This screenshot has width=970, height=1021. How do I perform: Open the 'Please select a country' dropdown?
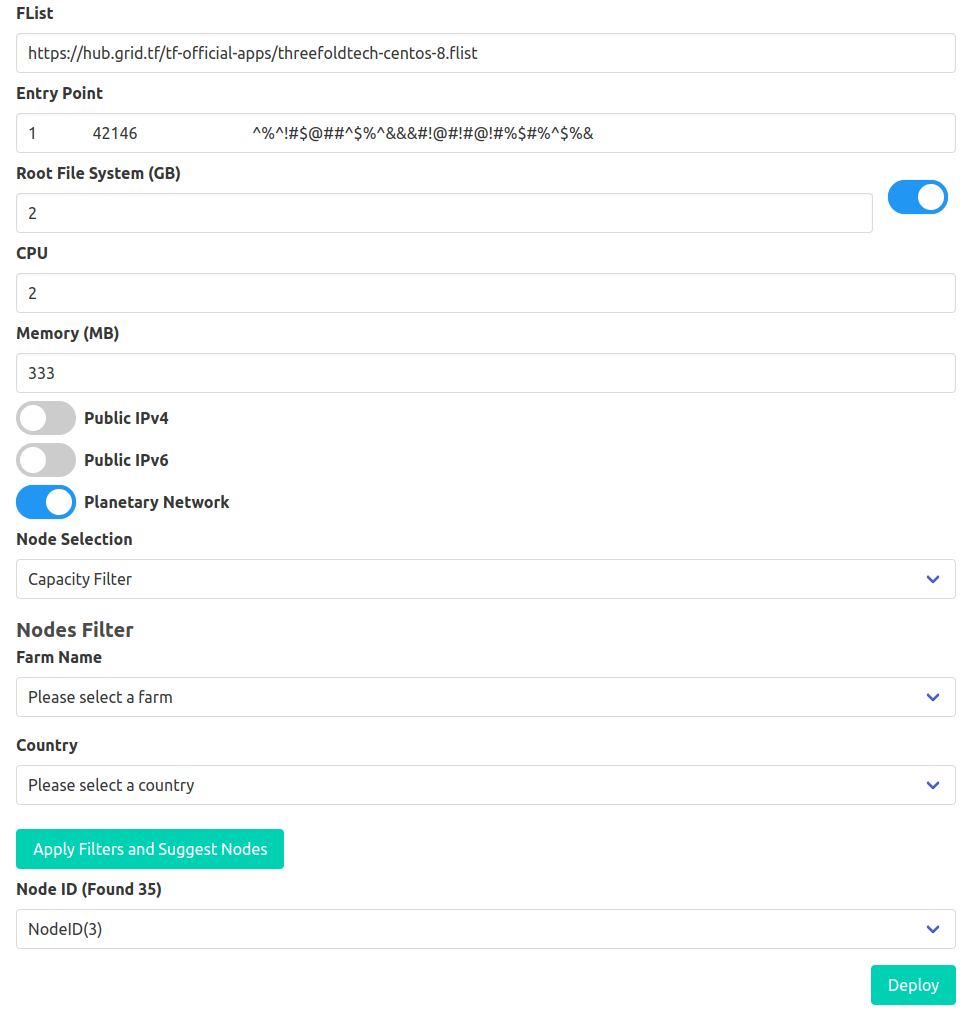click(485, 785)
